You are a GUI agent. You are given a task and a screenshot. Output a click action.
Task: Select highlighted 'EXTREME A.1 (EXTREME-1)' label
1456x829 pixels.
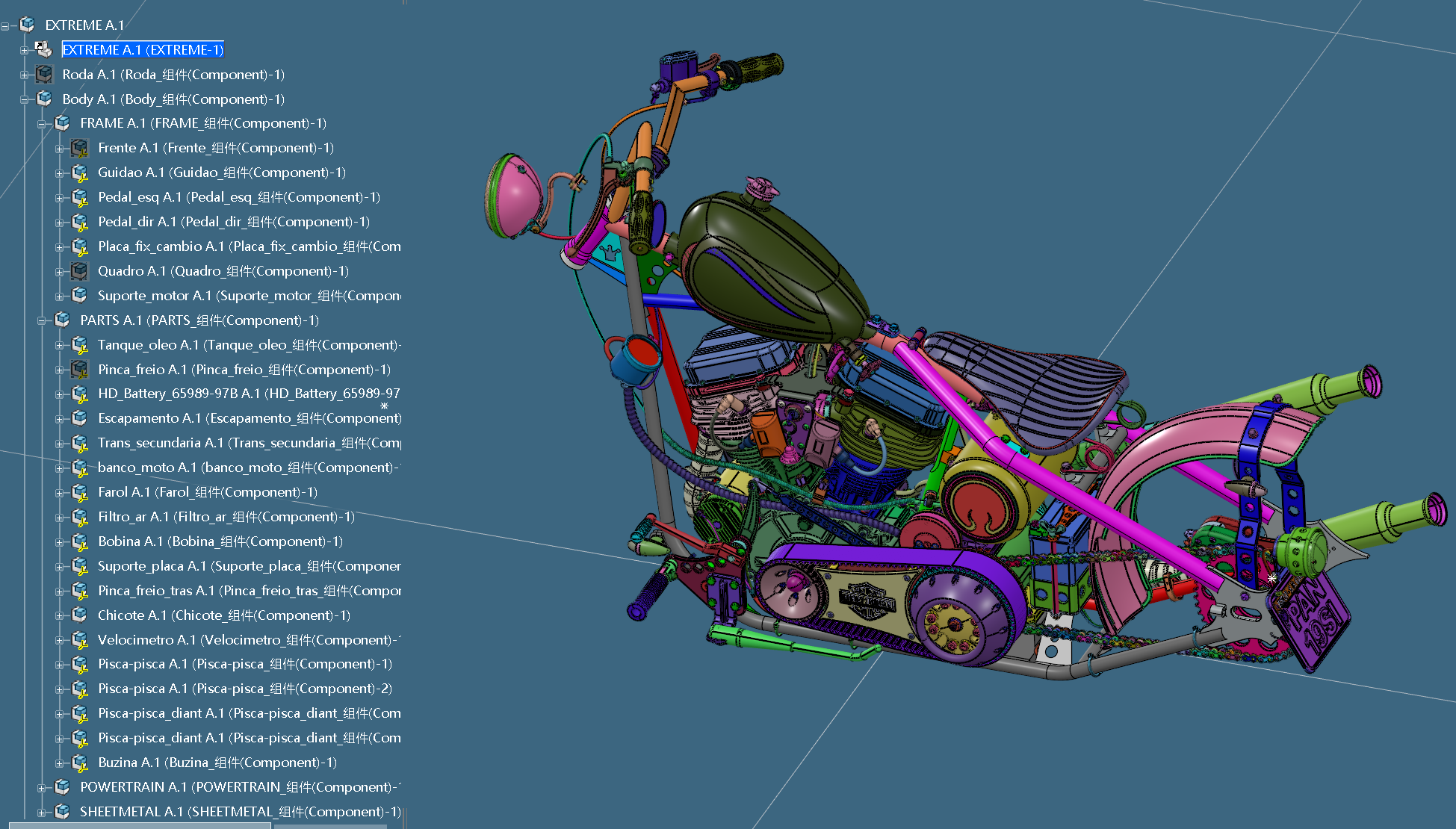[143, 49]
